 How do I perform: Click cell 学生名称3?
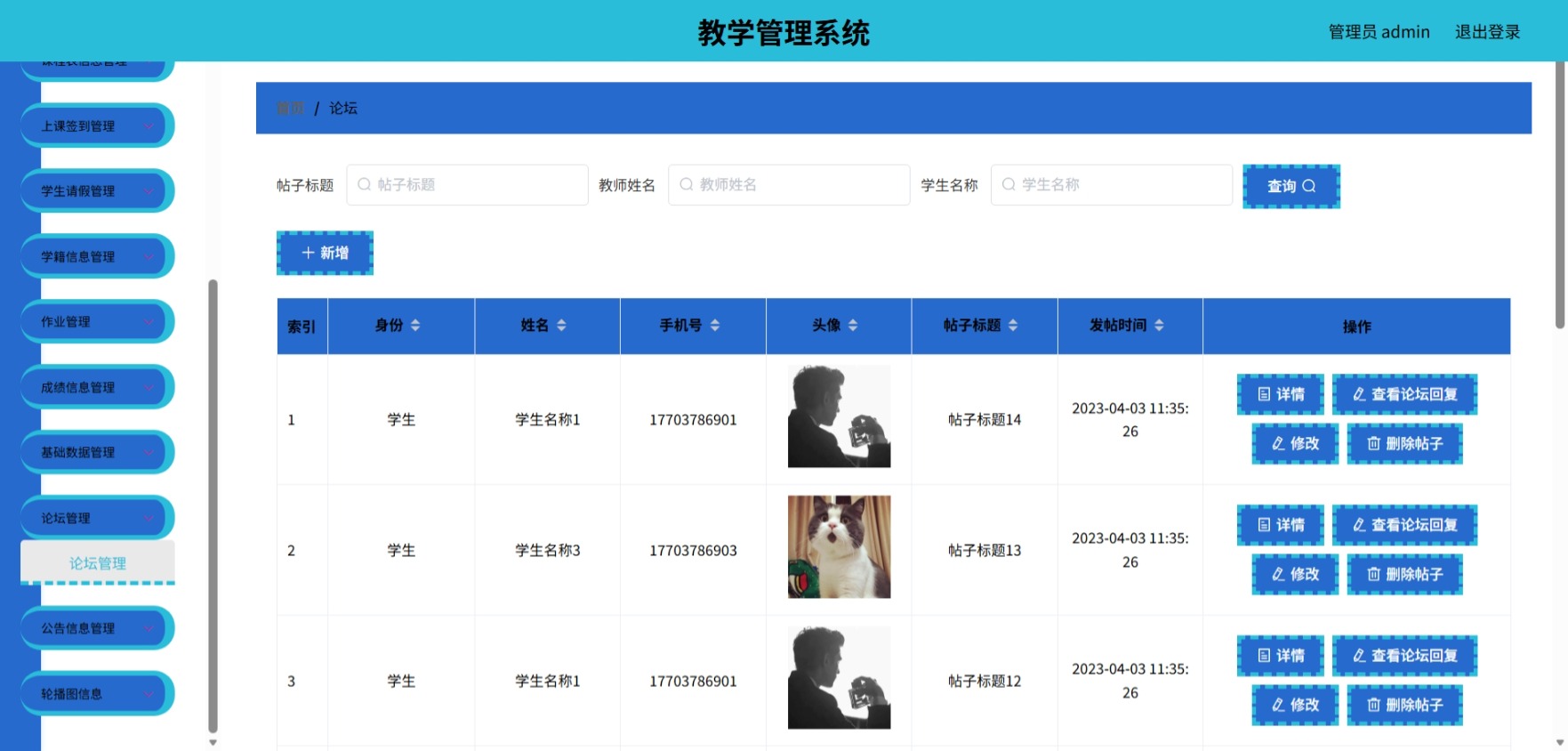tap(547, 551)
